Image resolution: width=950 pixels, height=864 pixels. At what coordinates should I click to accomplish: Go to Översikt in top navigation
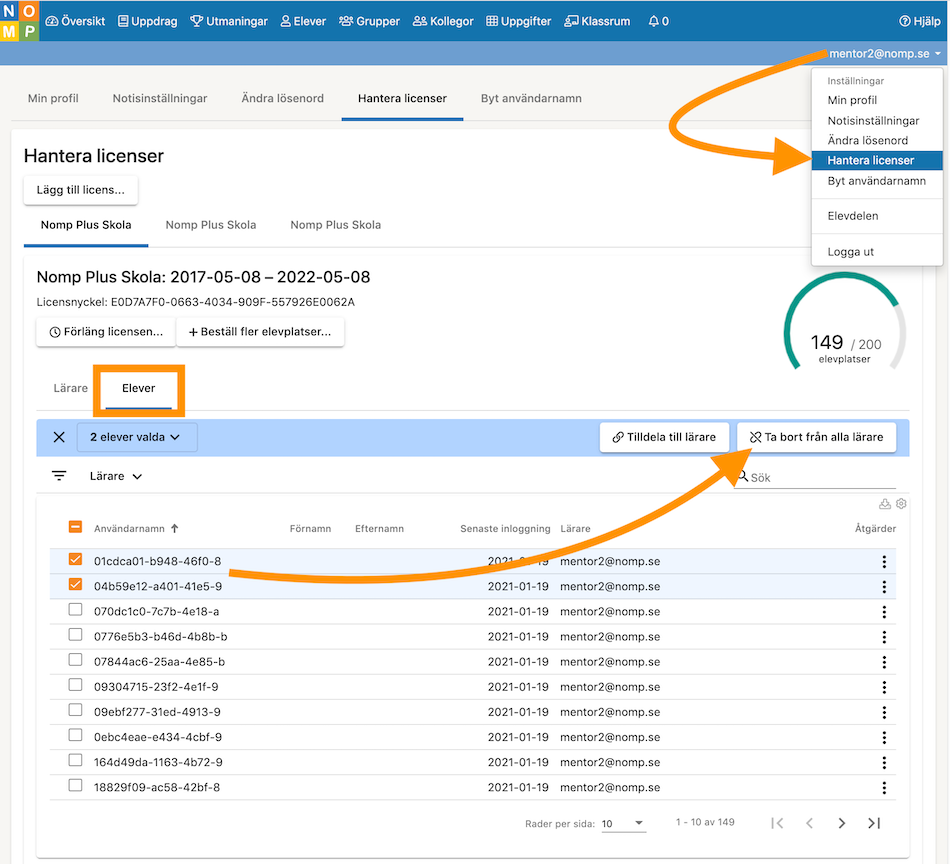76,21
